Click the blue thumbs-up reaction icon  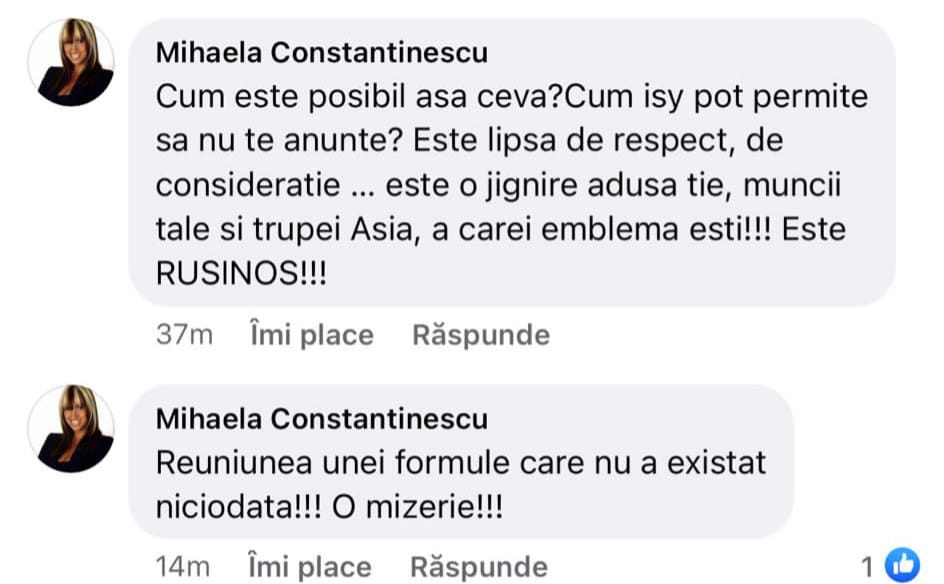(903, 565)
